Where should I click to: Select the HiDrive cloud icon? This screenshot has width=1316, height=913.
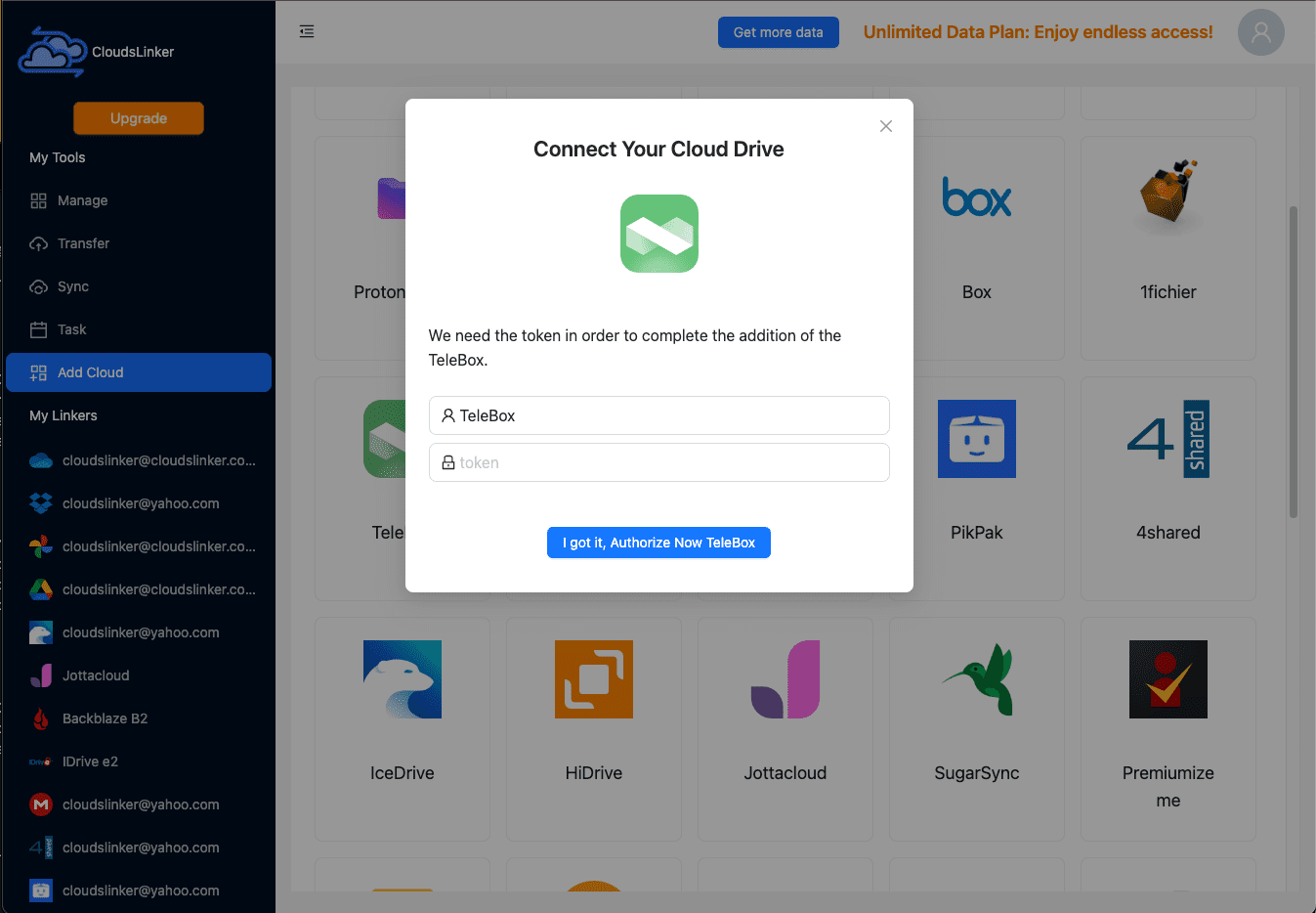click(x=594, y=679)
